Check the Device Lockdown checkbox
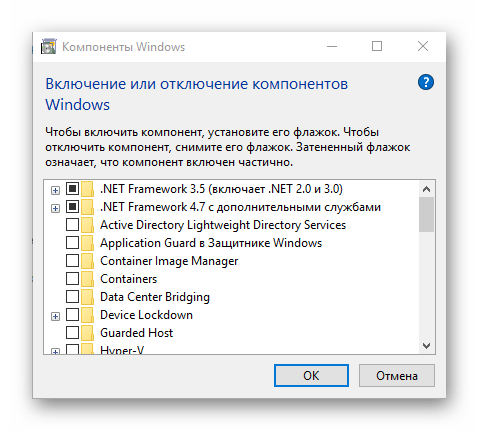This screenshot has width=478, height=431. 72,315
